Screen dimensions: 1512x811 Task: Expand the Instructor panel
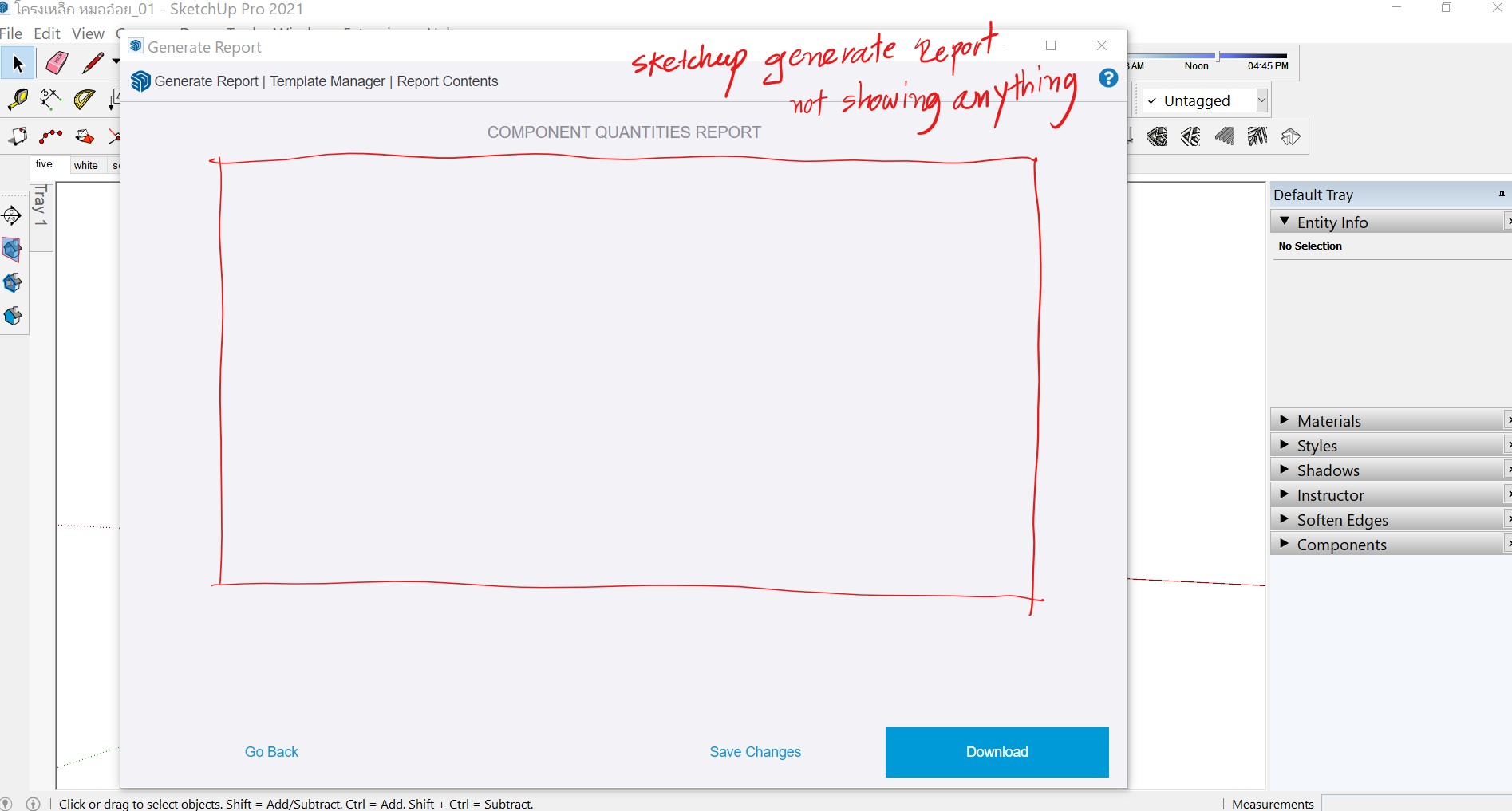pos(1284,494)
